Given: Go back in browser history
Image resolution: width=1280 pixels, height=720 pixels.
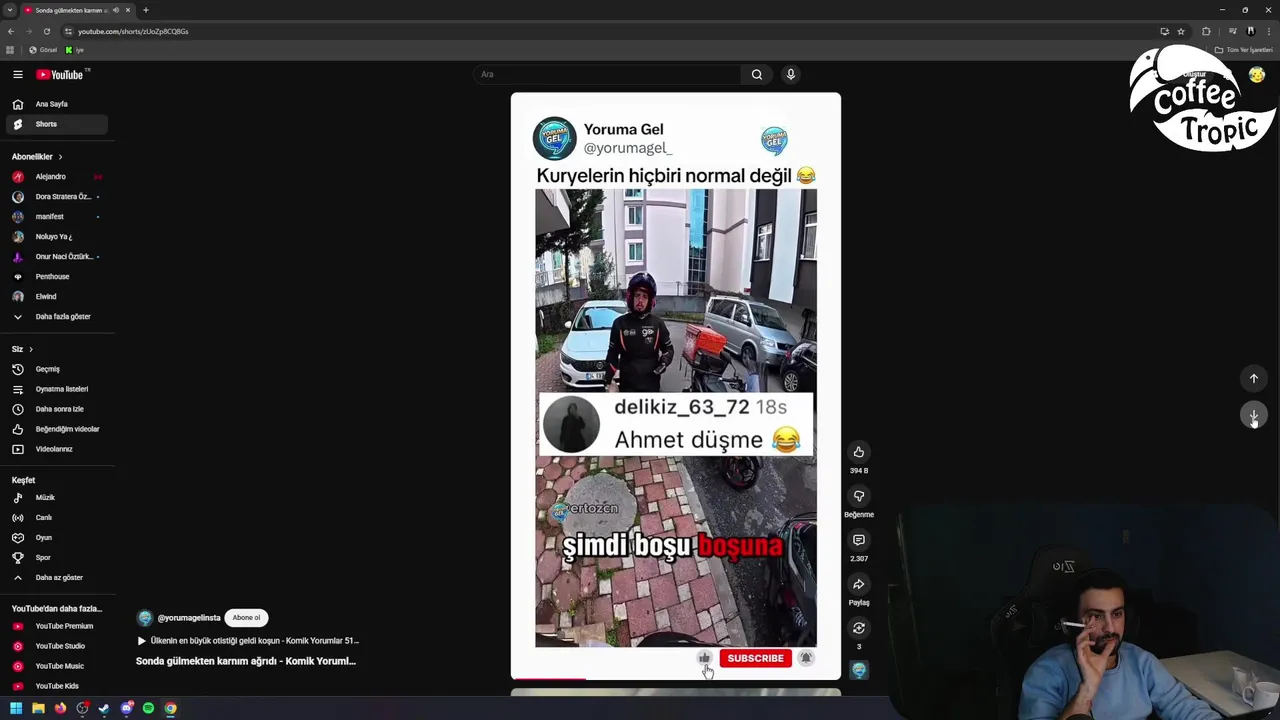Looking at the screenshot, I should [11, 31].
